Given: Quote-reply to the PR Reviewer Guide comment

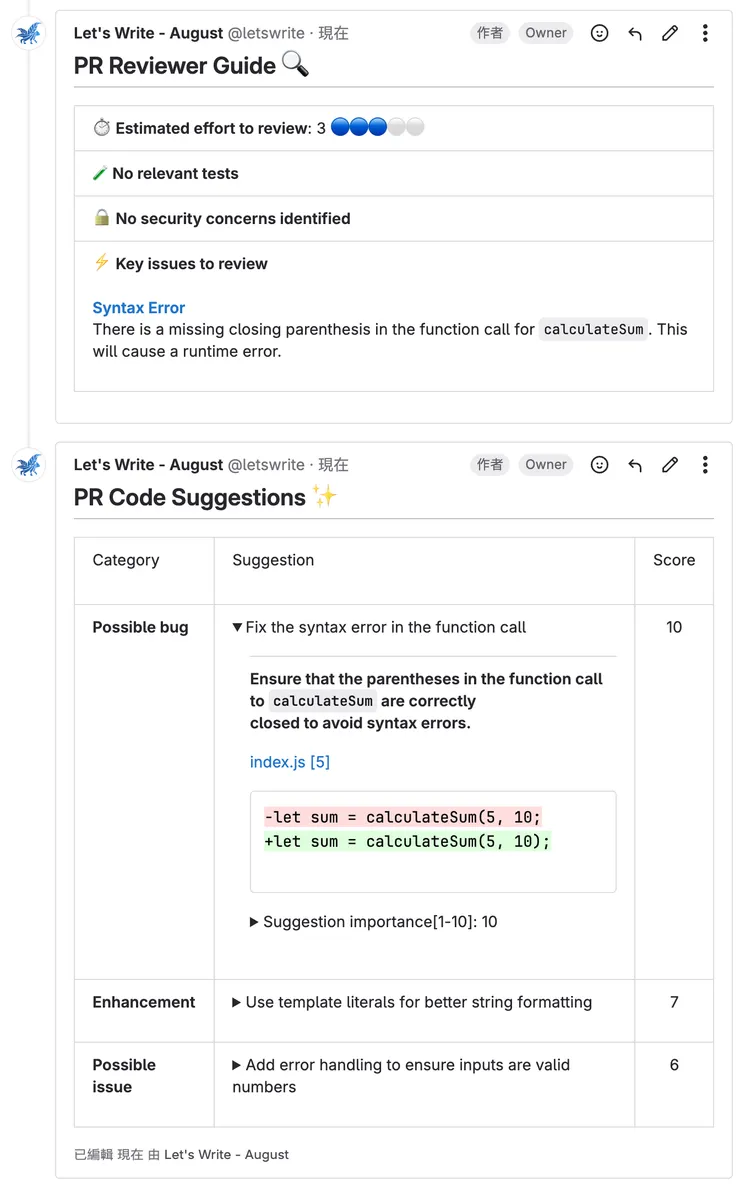Looking at the screenshot, I should tap(634, 32).
